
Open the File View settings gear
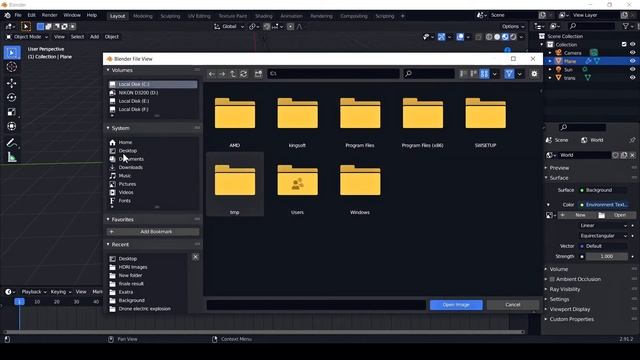tap(534, 74)
